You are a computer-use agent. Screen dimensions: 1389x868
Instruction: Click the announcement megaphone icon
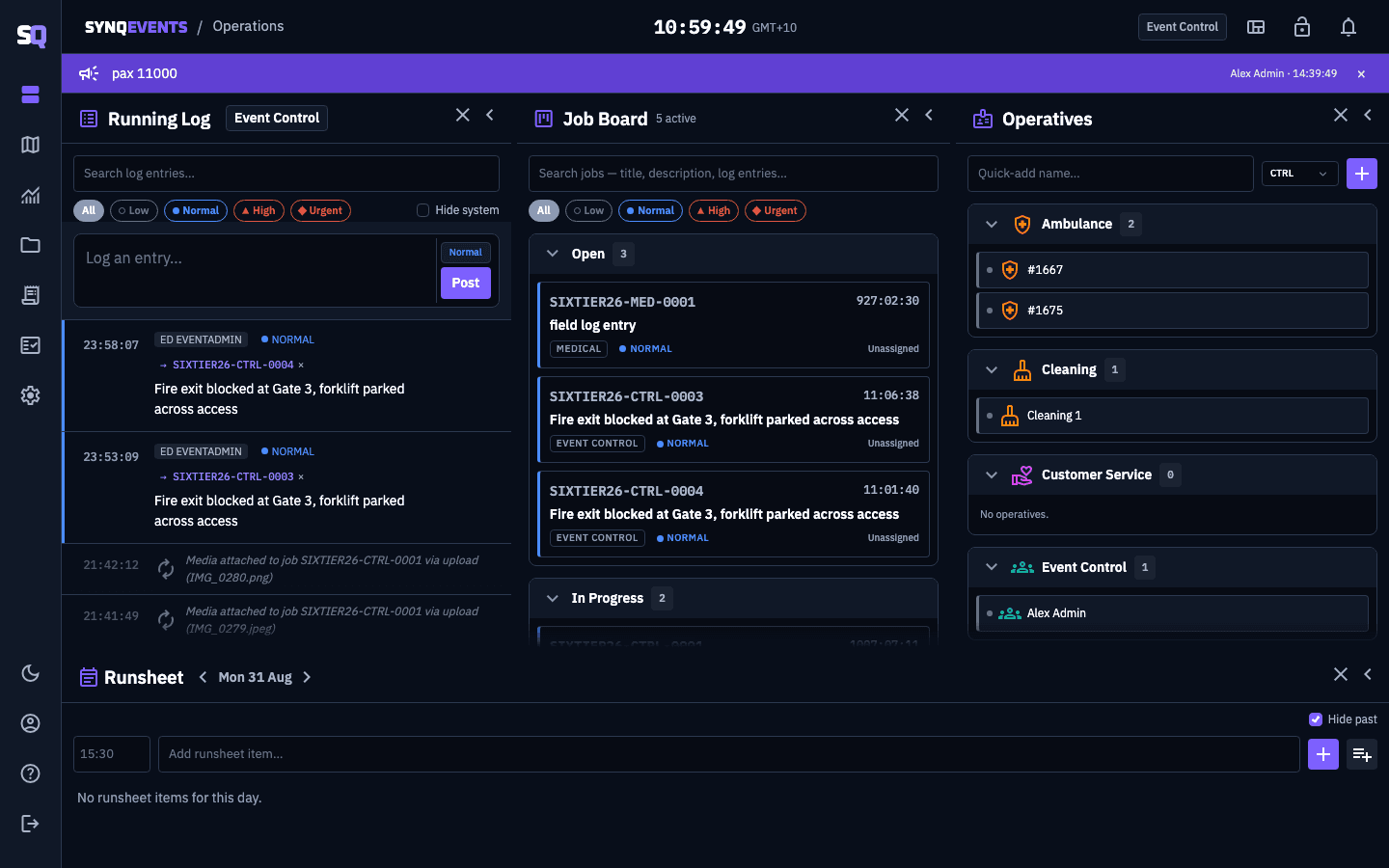click(x=89, y=73)
